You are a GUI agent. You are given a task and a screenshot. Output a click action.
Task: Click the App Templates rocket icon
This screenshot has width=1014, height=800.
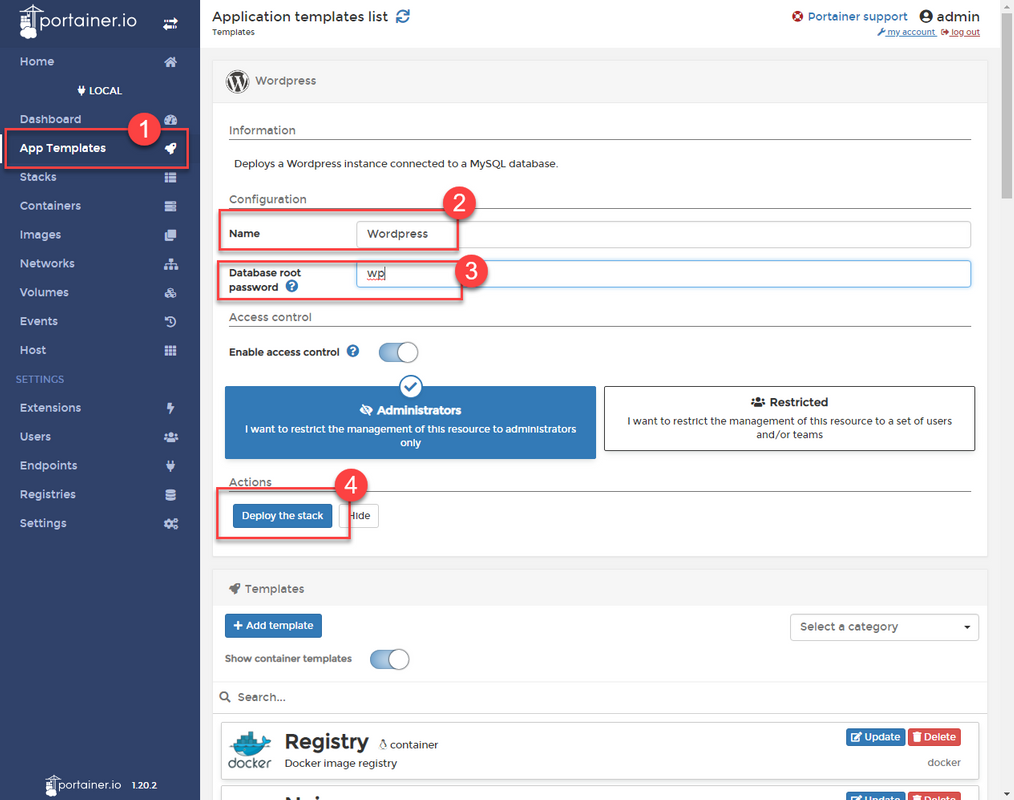[x=170, y=148]
